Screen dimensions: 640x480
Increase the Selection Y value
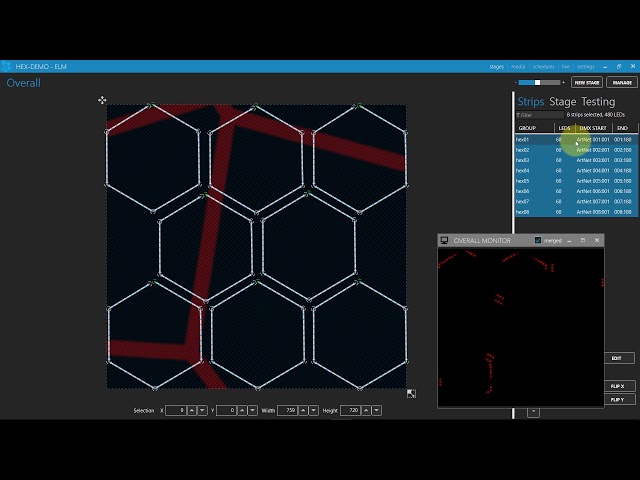click(x=242, y=410)
